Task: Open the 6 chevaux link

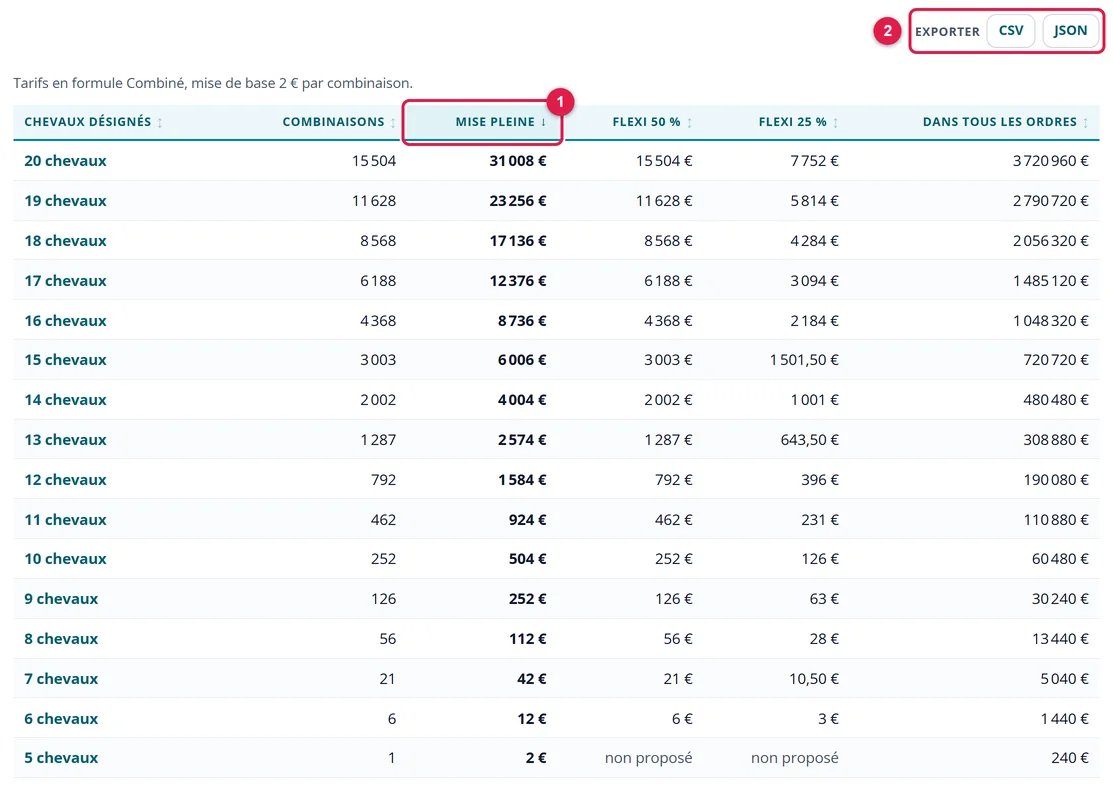Action: 61,718
